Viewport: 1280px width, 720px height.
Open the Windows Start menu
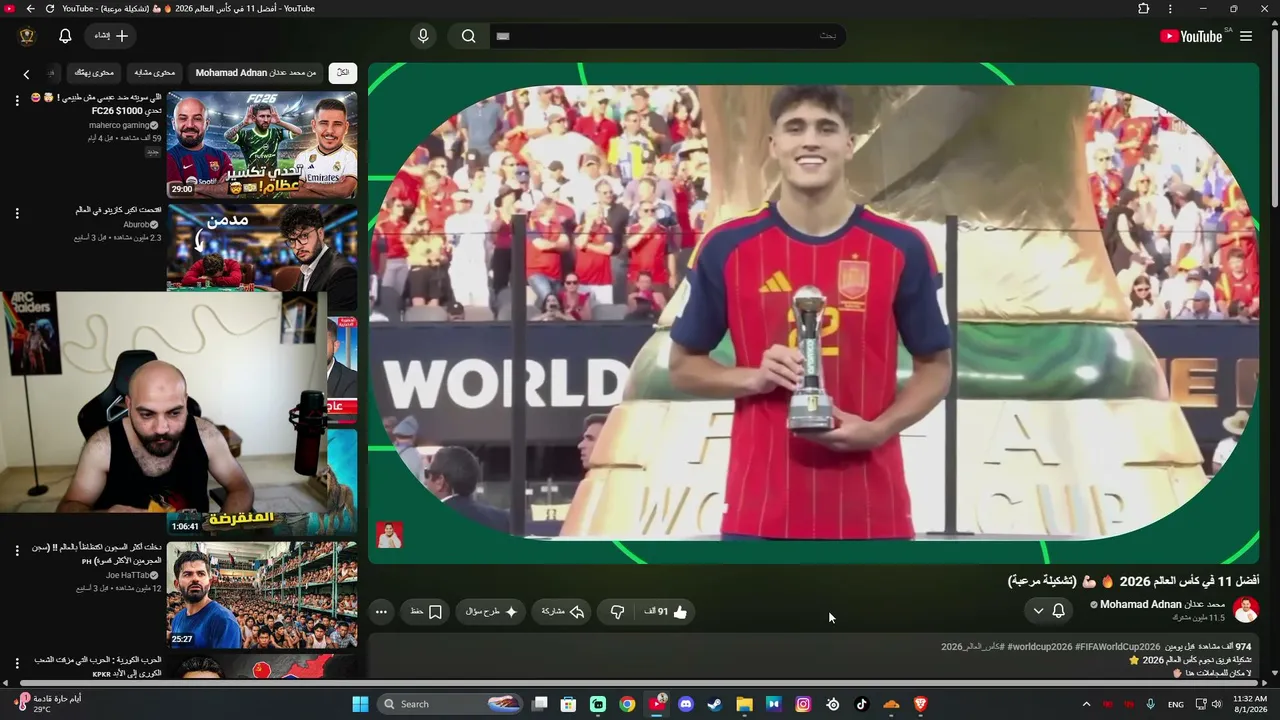click(360, 704)
